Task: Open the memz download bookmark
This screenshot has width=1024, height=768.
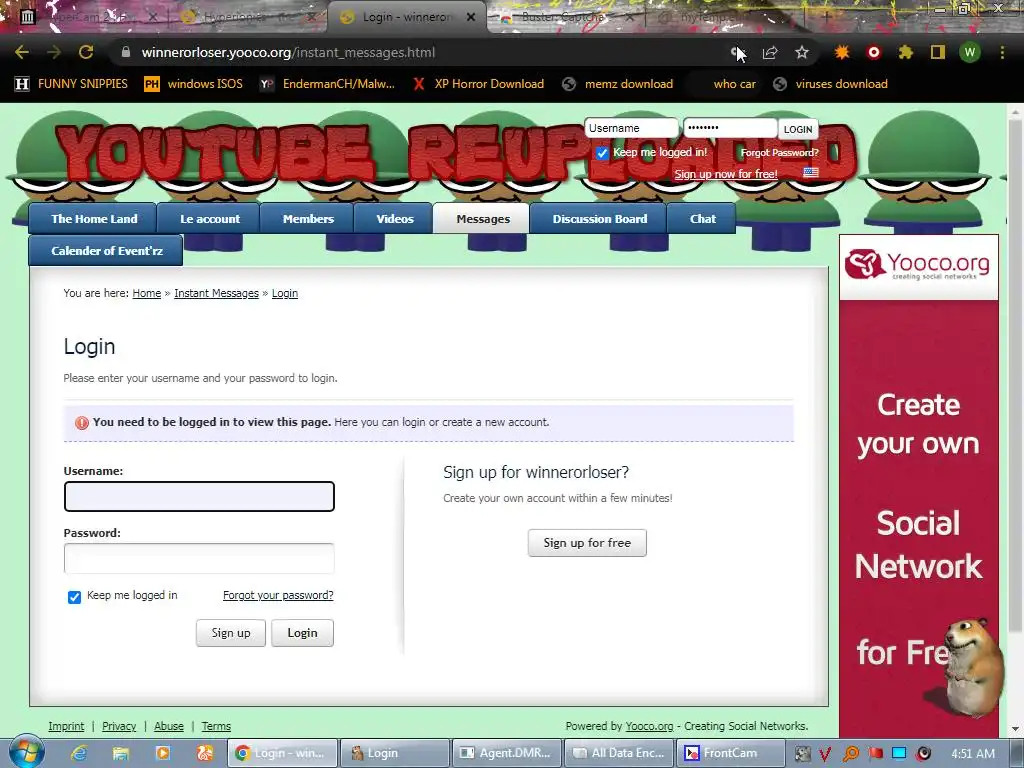Action: point(618,84)
